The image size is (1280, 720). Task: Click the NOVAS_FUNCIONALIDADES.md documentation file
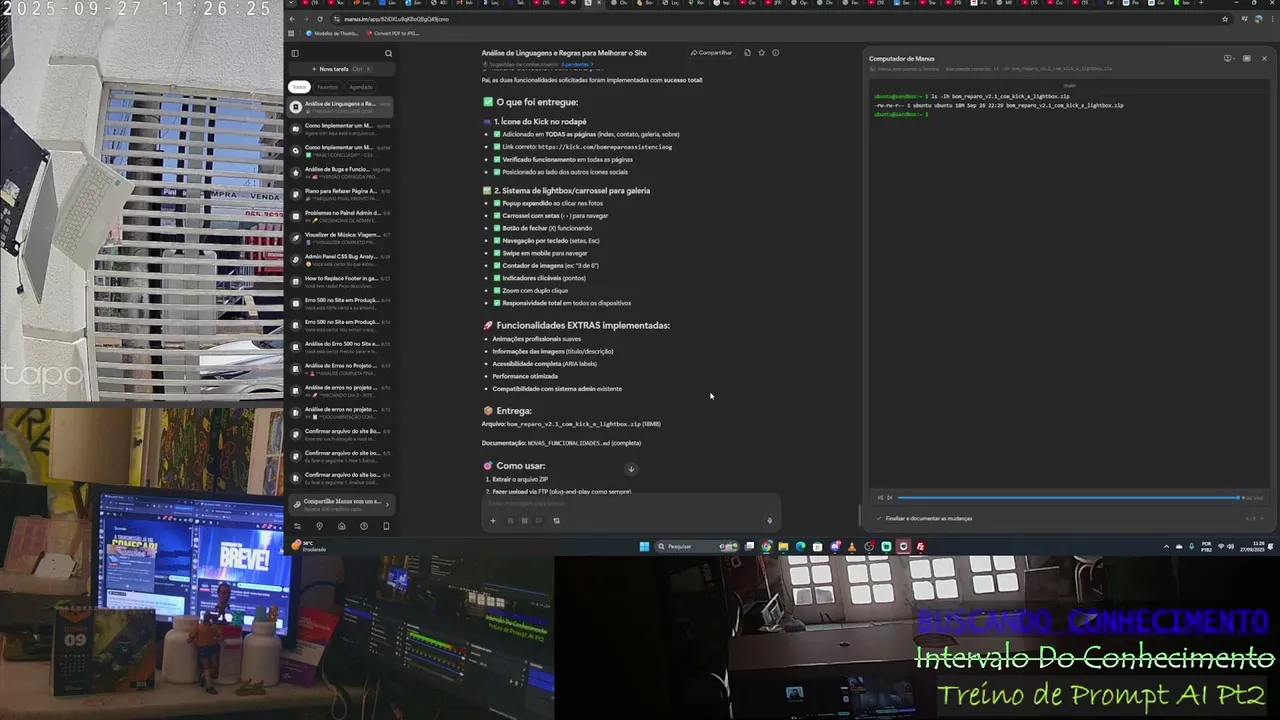(x=568, y=443)
